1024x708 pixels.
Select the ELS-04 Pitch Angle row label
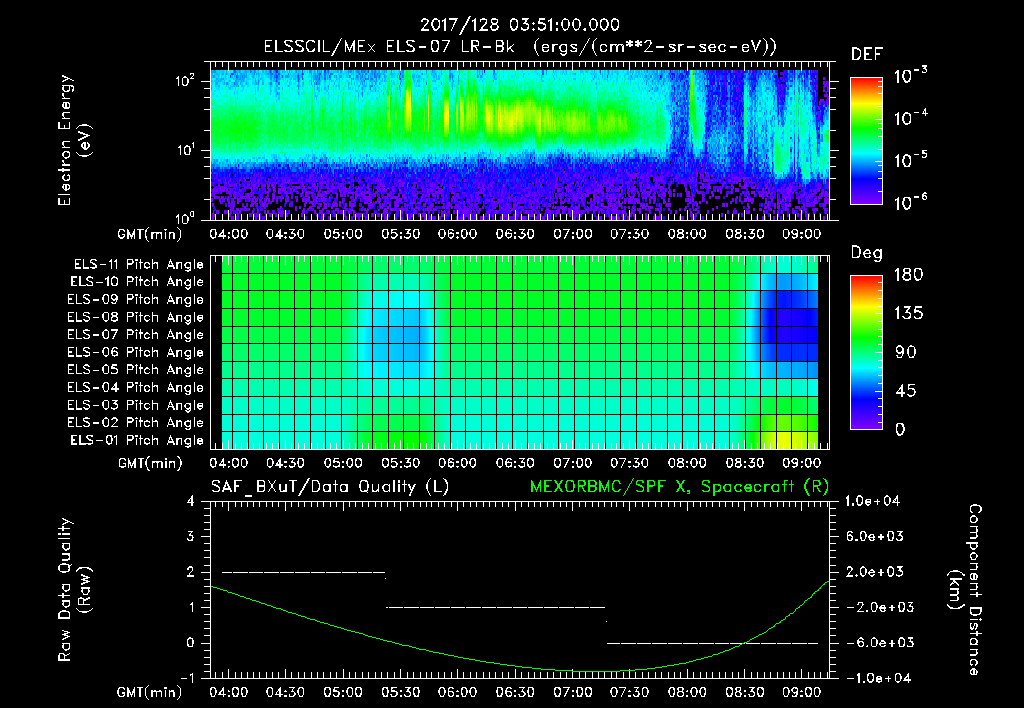pyautogui.click(x=136, y=387)
